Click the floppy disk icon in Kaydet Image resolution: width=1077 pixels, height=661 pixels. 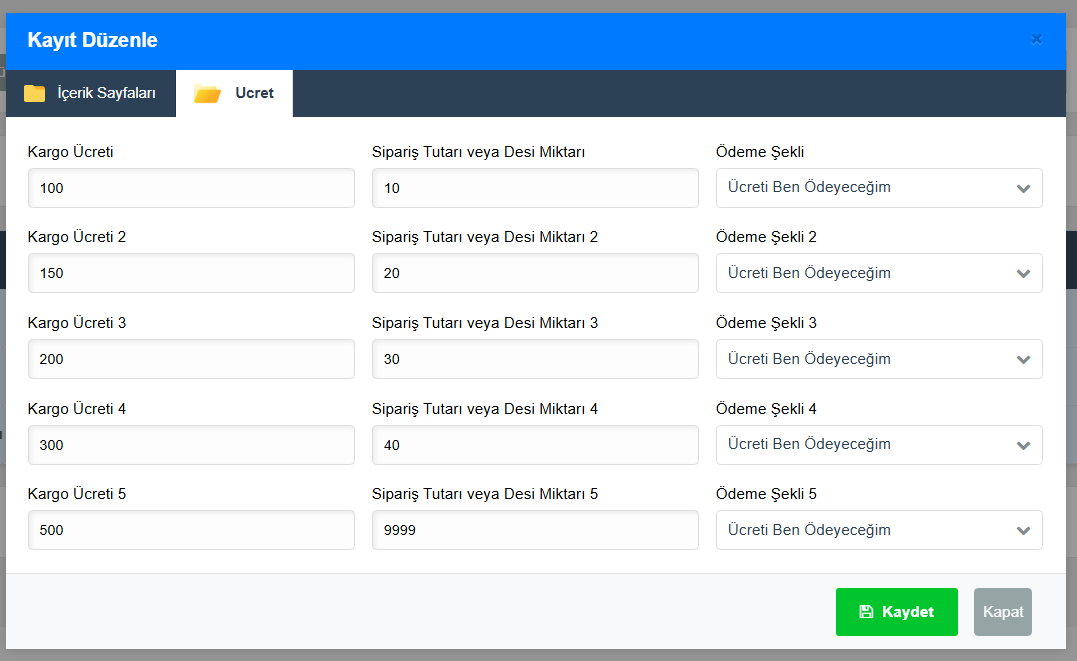click(866, 612)
